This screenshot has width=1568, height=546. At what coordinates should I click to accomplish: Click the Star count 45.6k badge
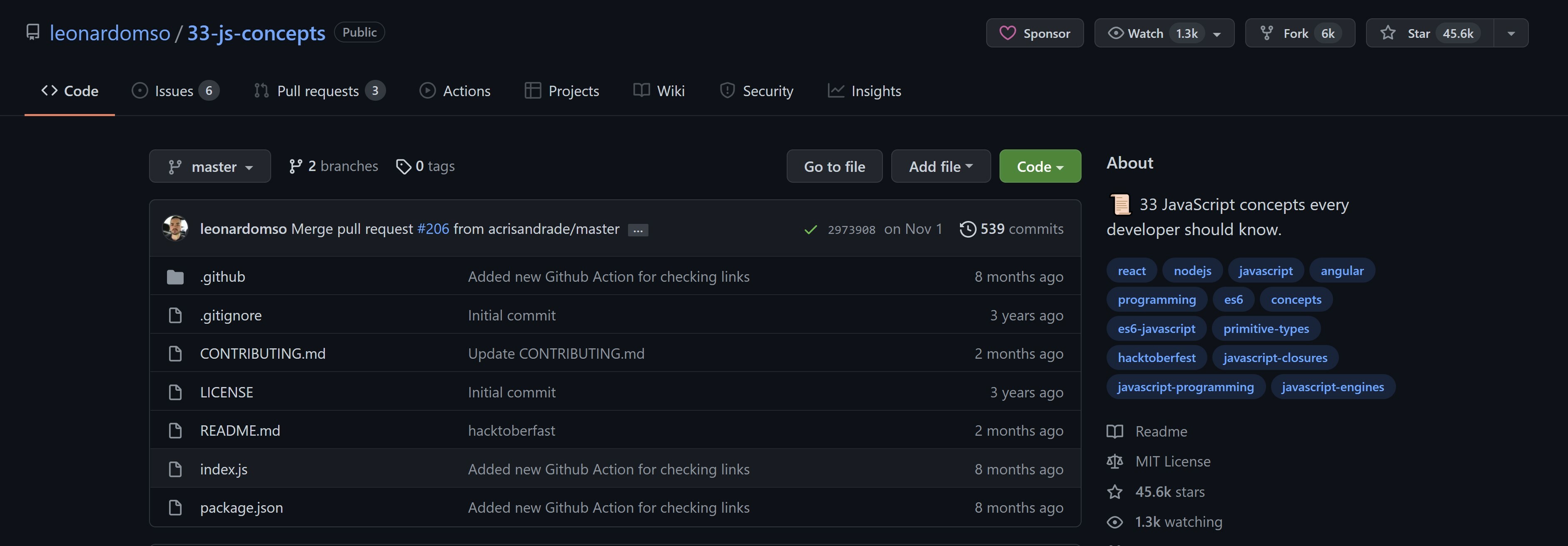(1458, 33)
